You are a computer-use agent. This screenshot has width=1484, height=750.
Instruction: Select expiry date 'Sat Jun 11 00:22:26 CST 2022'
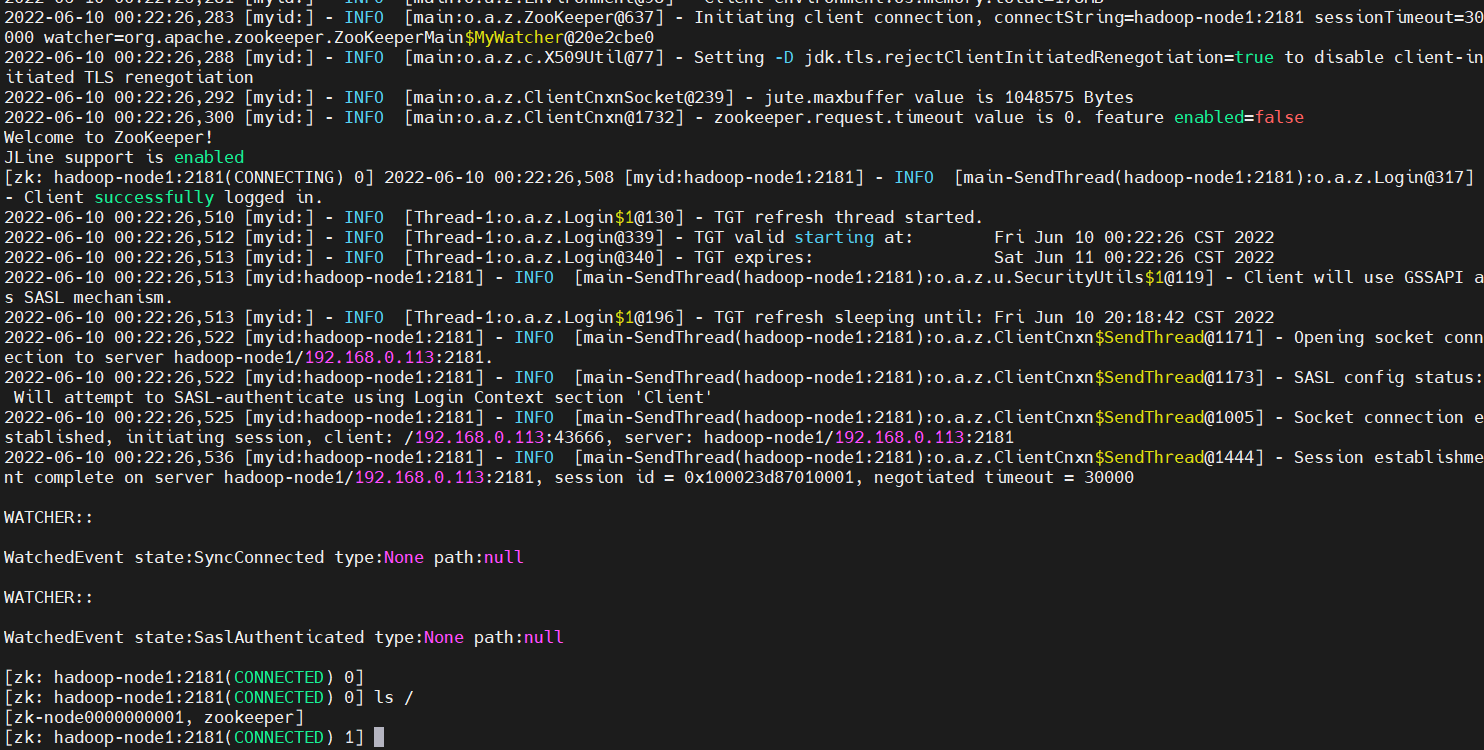pos(1134,257)
